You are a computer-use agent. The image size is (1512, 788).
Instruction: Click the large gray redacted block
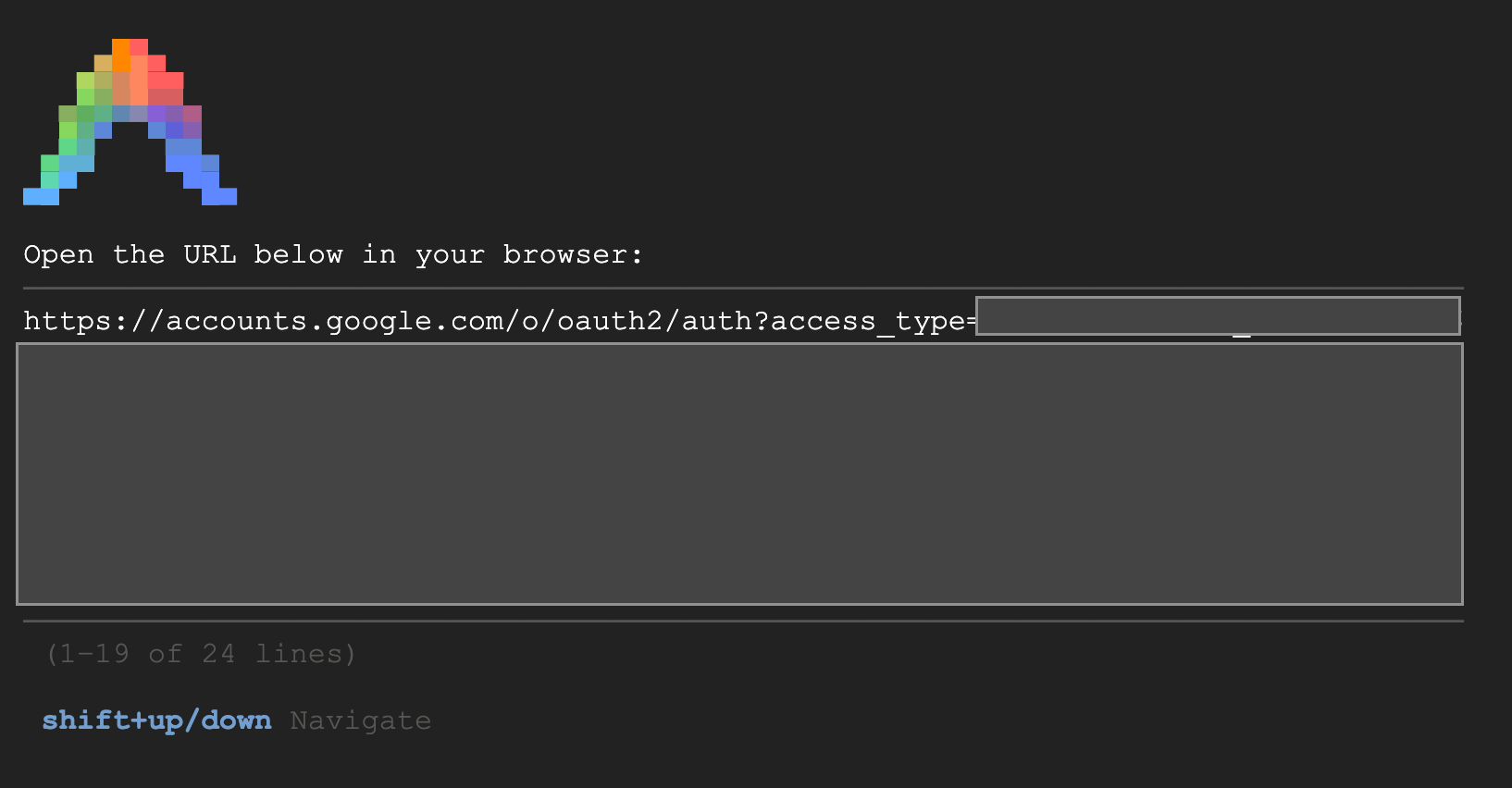tap(739, 474)
